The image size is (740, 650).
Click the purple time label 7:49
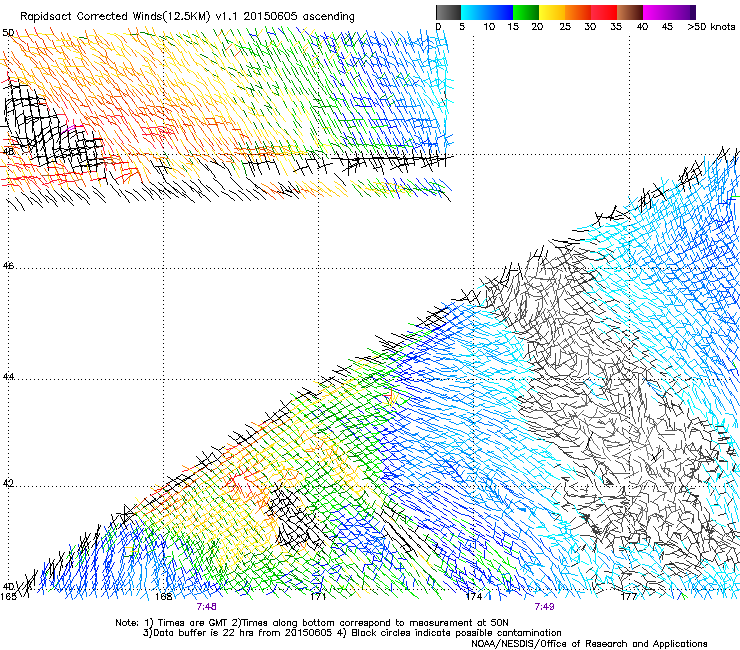point(544,607)
